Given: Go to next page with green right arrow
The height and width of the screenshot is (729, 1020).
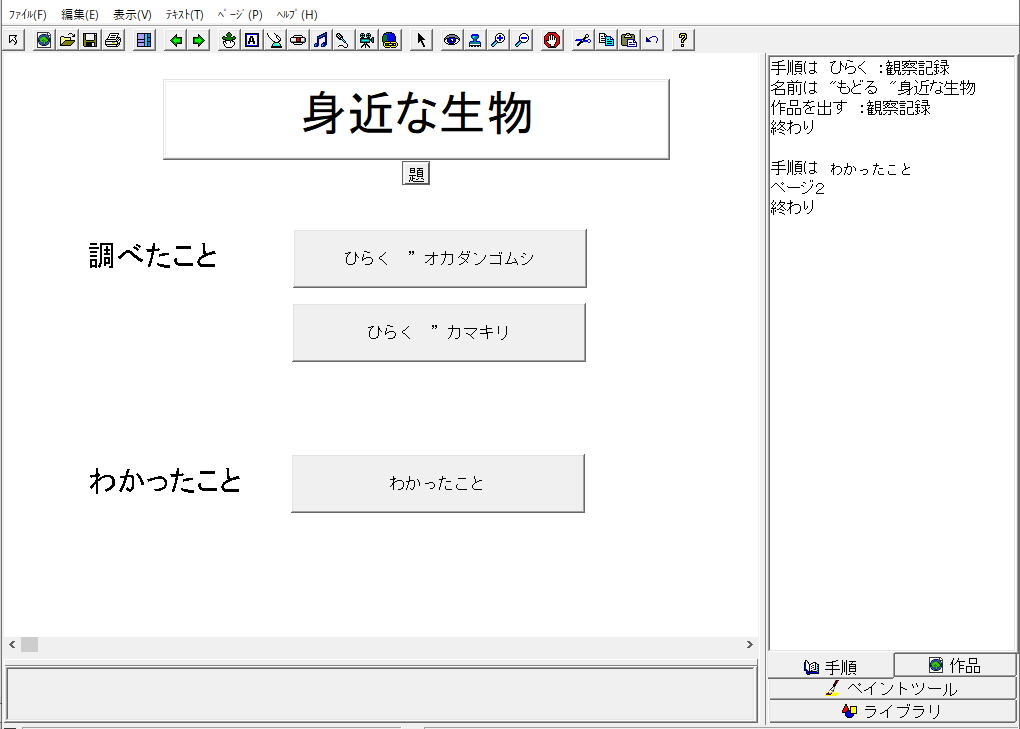Looking at the screenshot, I should tap(199, 40).
